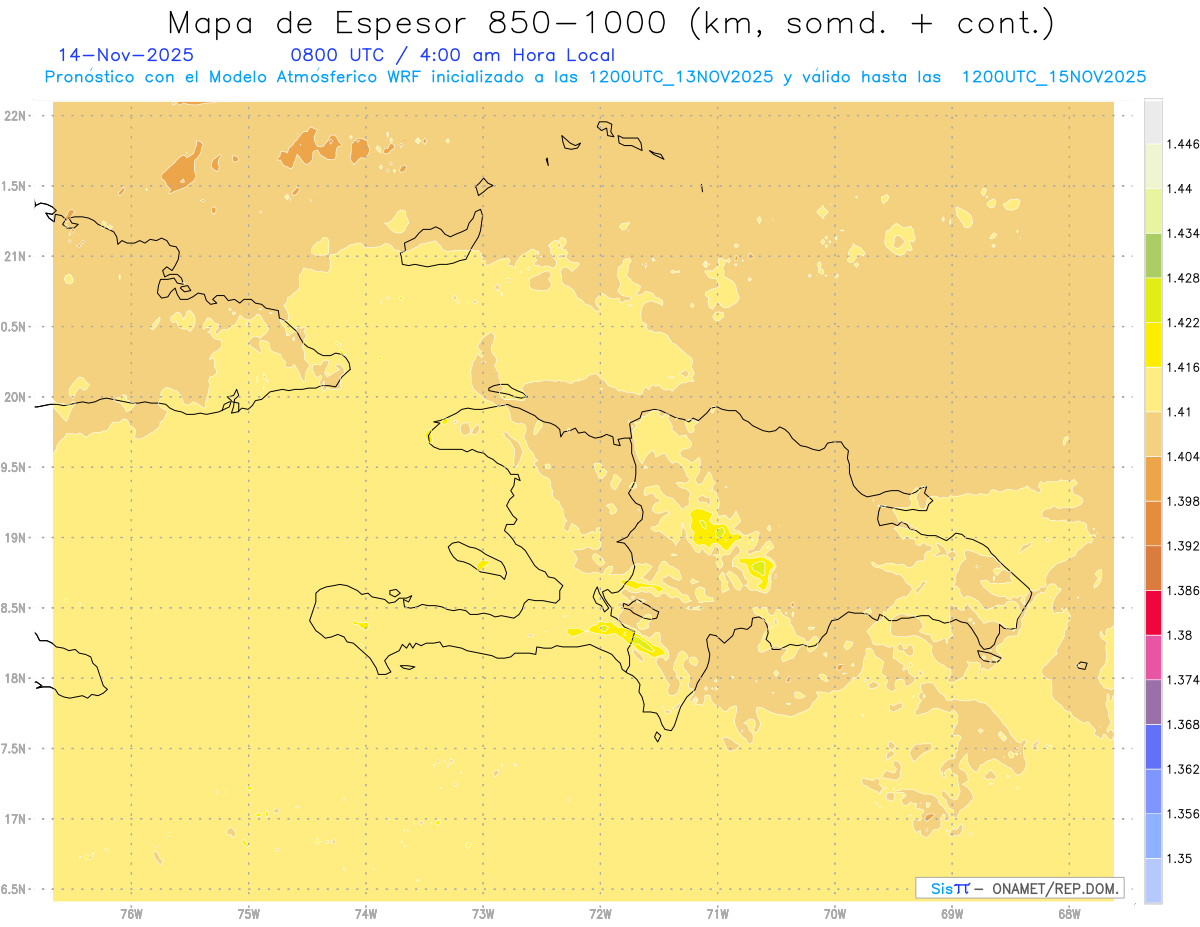Select the '71W' longitude label
Viewport: 1200px width, 927px height.
click(x=717, y=914)
